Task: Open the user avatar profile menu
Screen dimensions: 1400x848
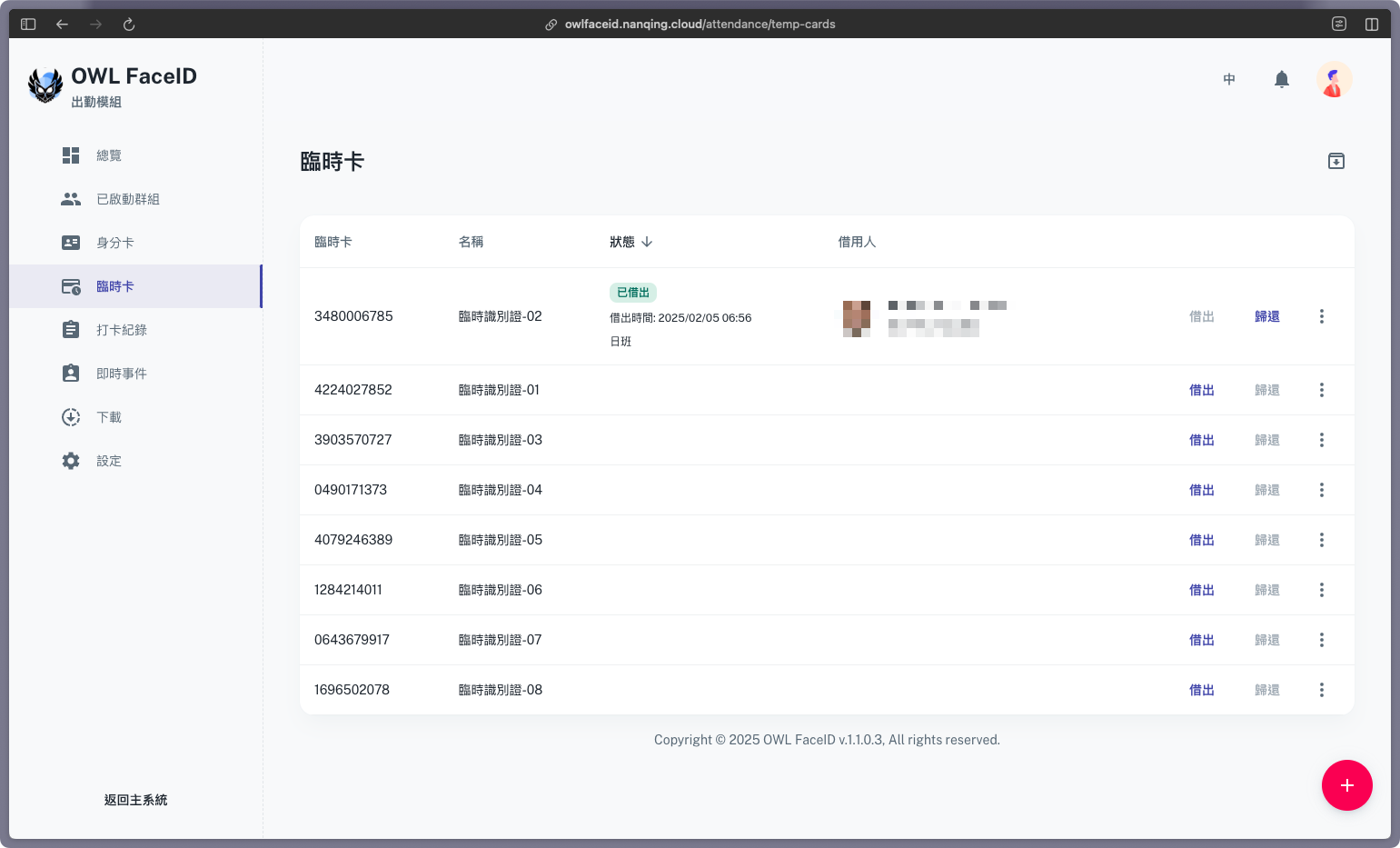Action: pyautogui.click(x=1334, y=80)
